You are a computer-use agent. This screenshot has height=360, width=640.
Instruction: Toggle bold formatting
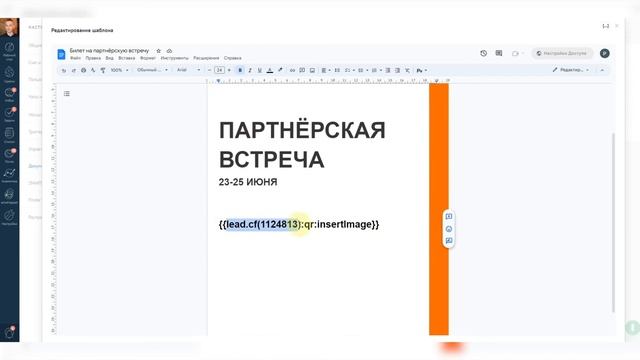pyautogui.click(x=240, y=70)
